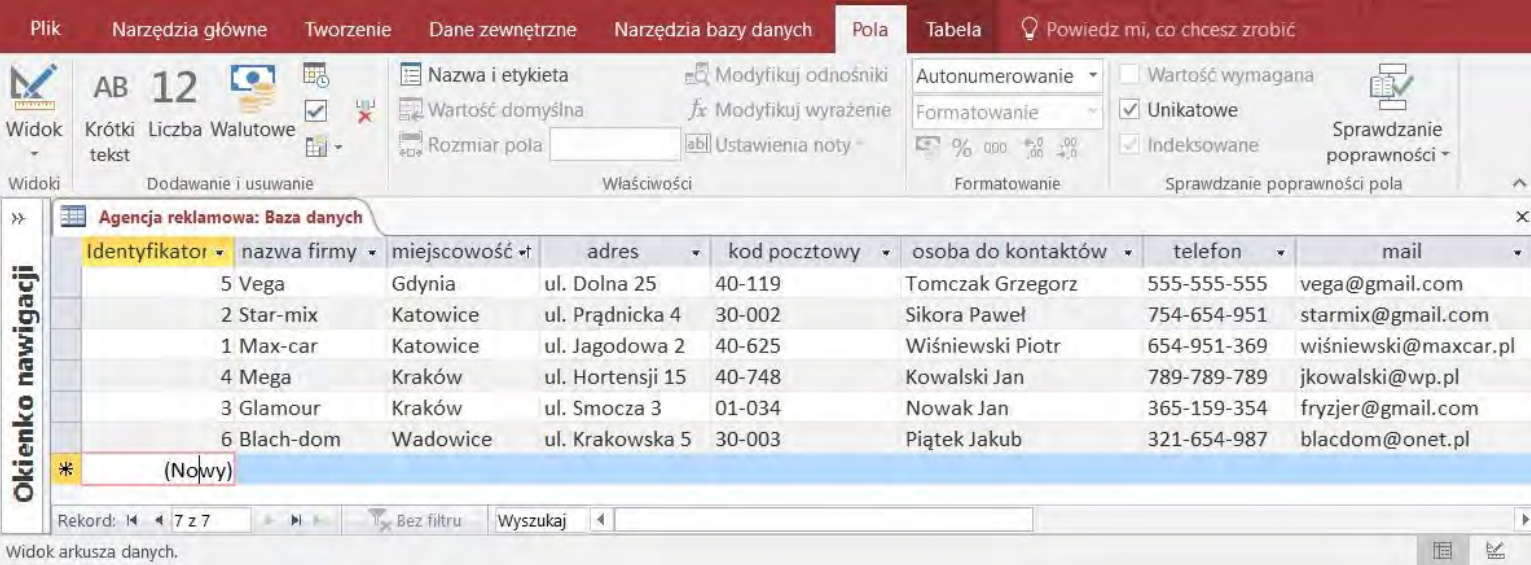Click the Nazwa i etykieta button
This screenshot has width=1531, height=565.
[x=485, y=75]
